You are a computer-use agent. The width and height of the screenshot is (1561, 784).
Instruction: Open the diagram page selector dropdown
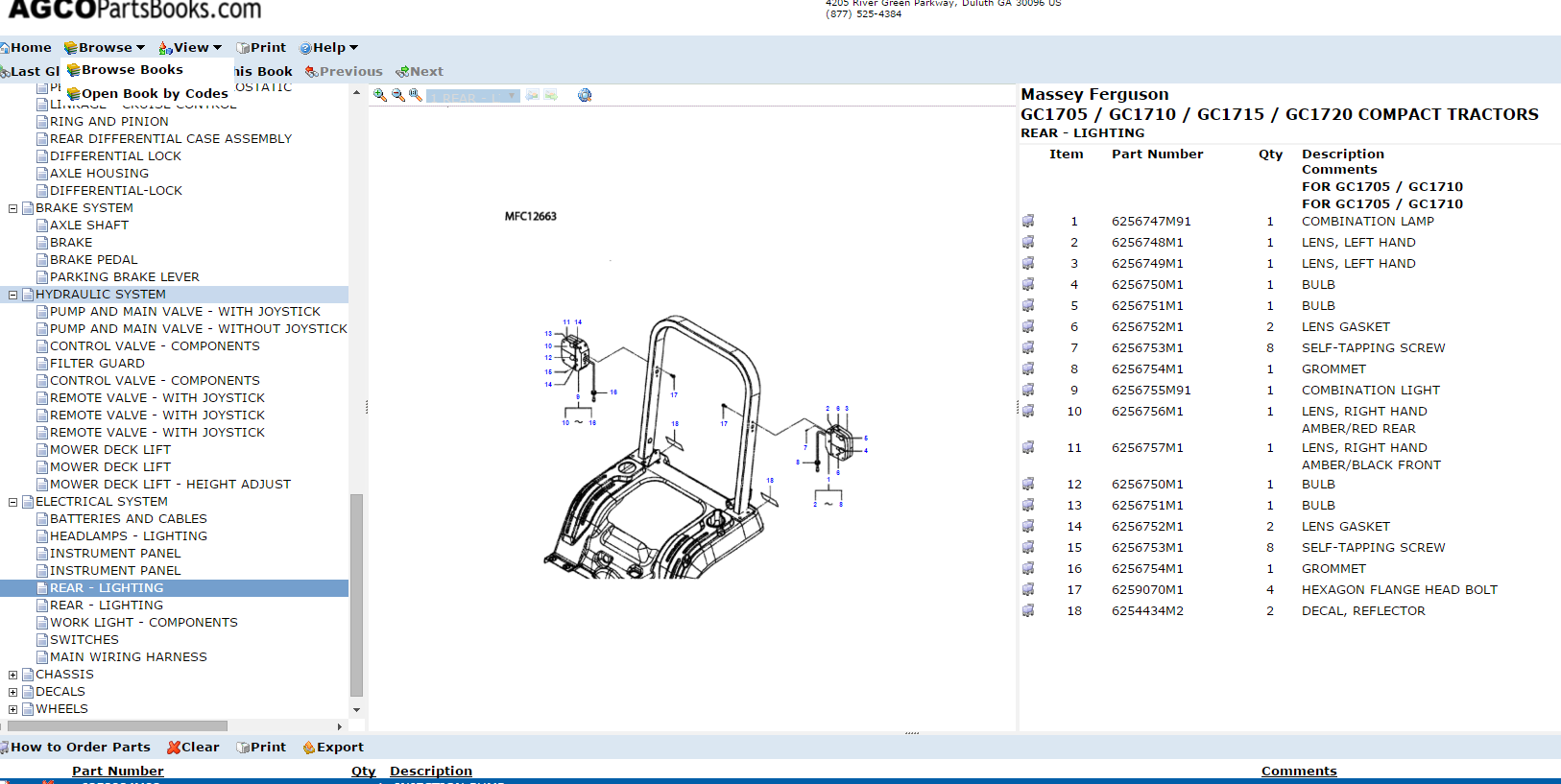click(x=473, y=96)
